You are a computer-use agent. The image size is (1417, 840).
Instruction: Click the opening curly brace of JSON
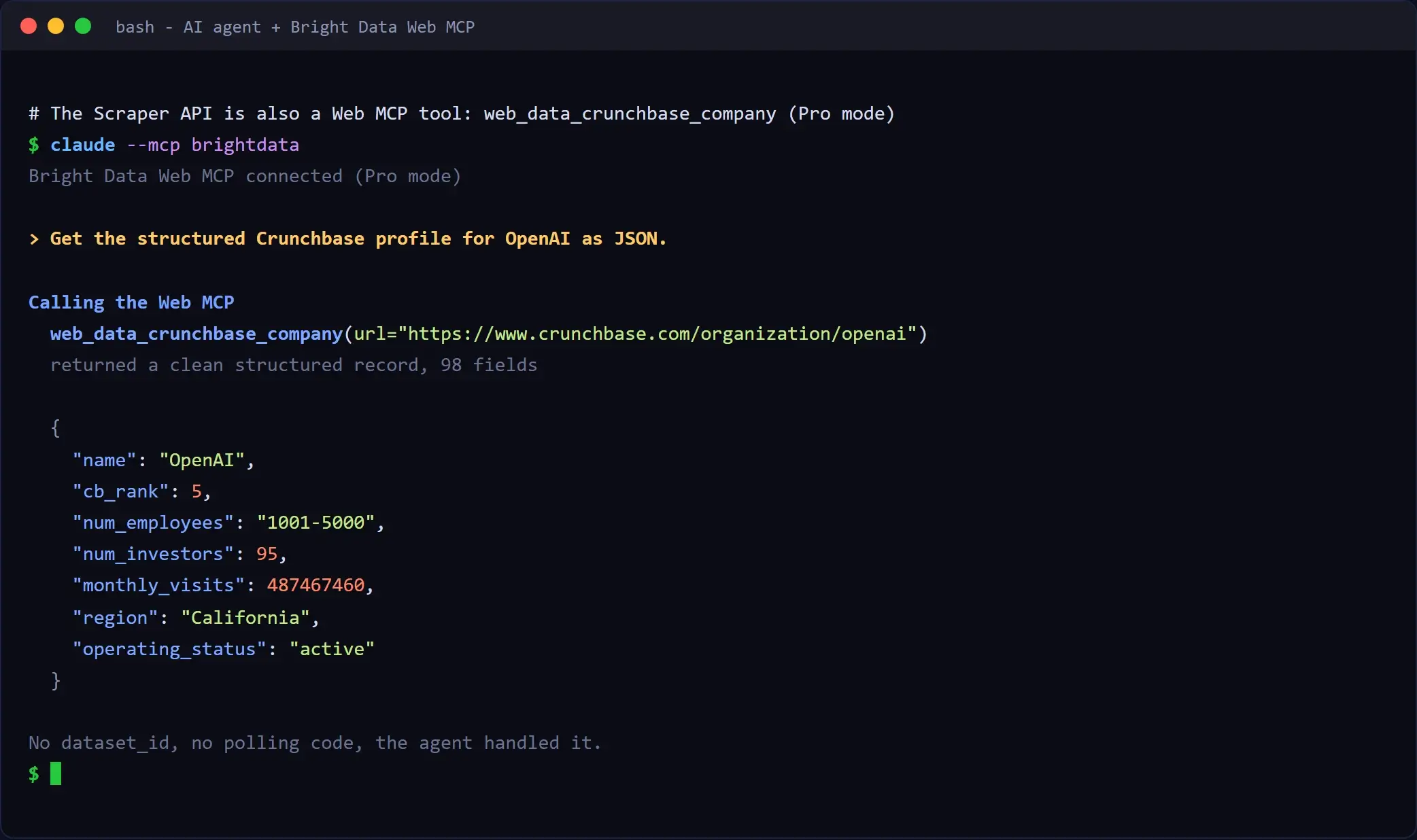56,427
